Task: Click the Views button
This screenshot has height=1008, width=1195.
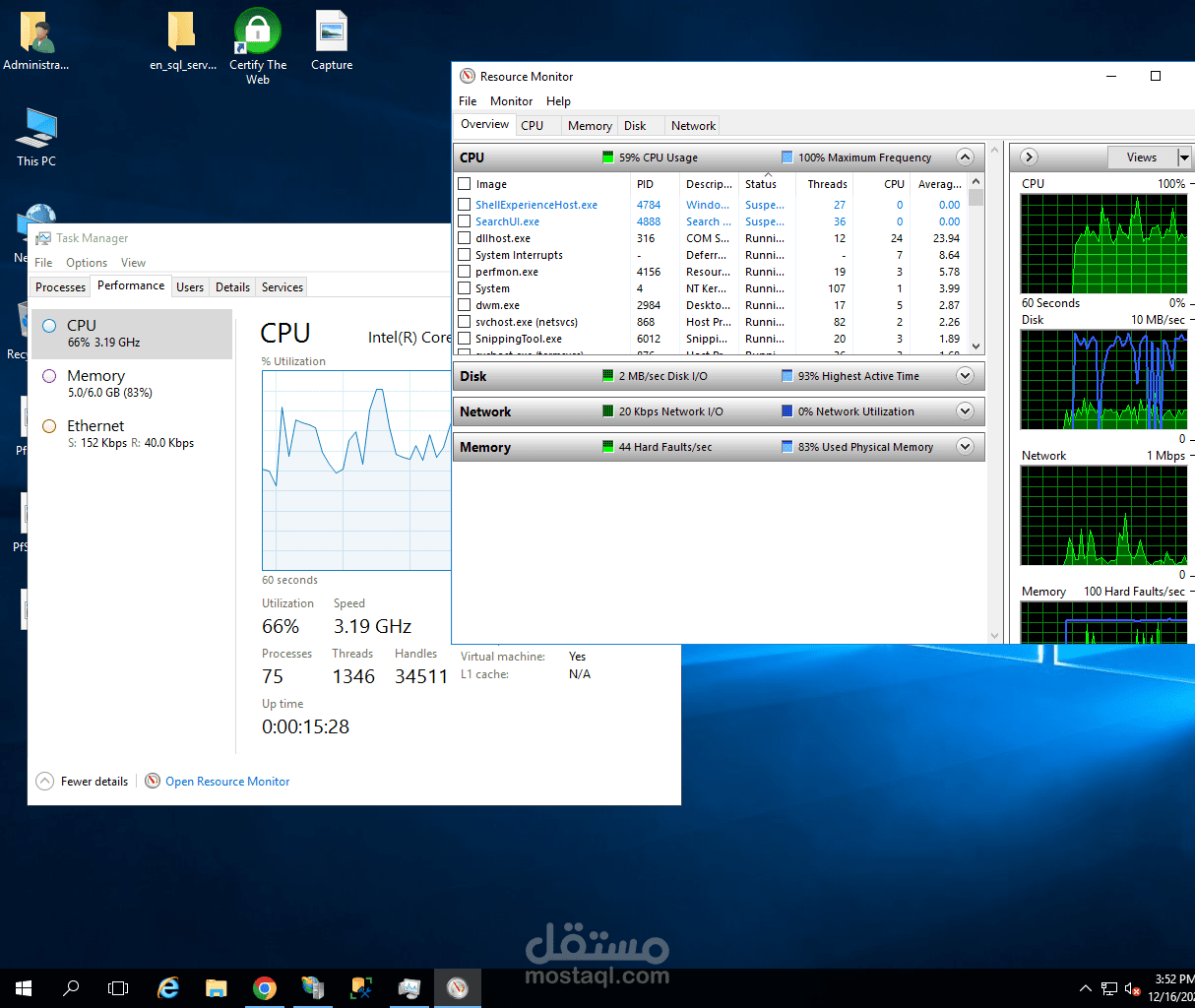Action: 1142,157
